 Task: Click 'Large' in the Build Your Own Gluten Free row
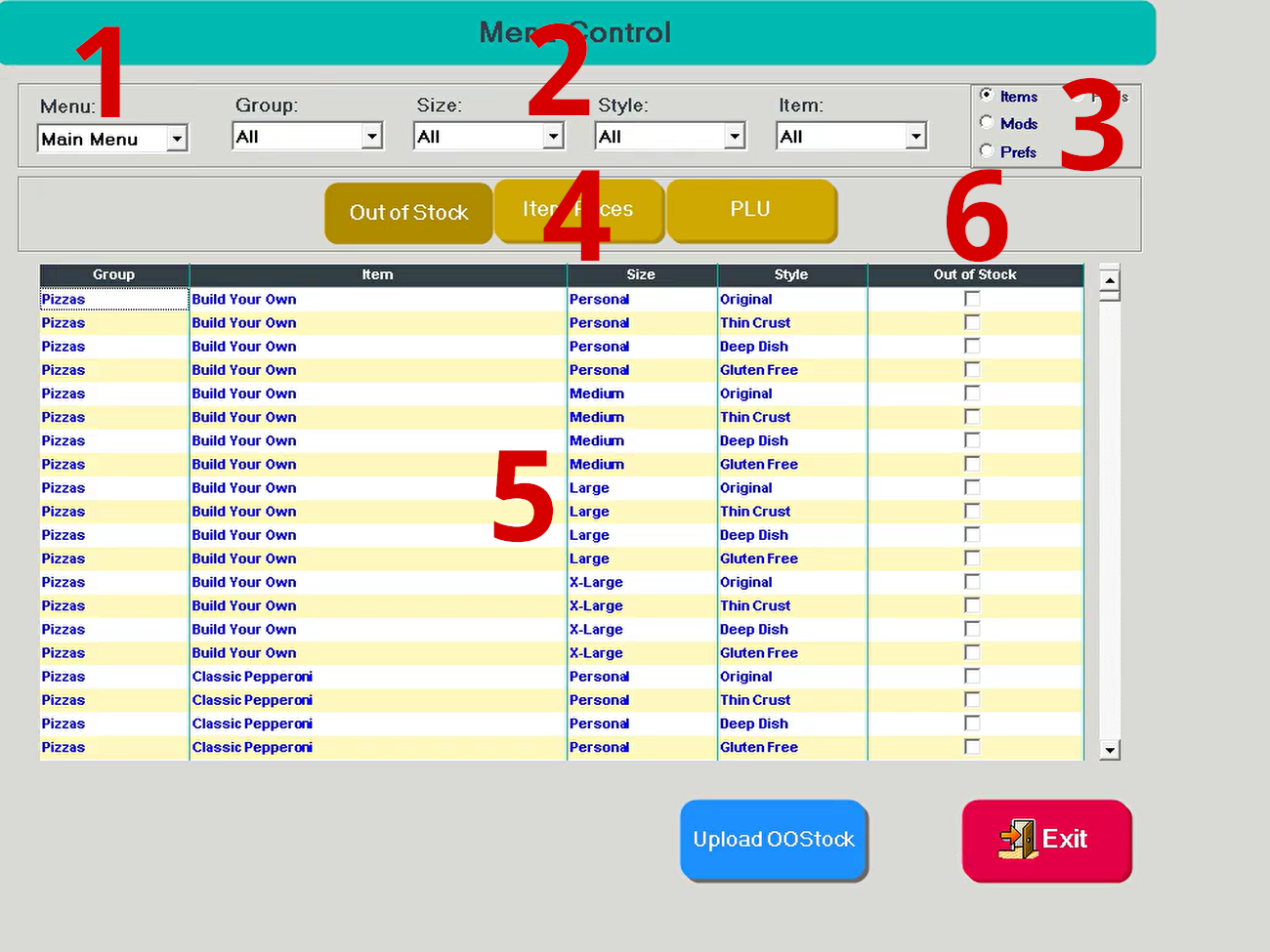click(x=589, y=559)
